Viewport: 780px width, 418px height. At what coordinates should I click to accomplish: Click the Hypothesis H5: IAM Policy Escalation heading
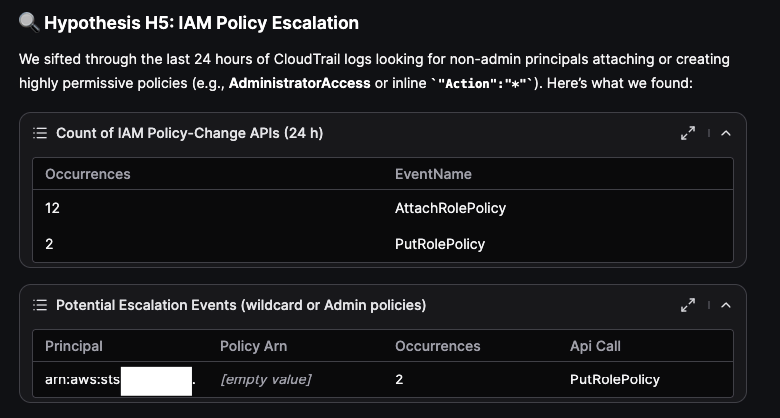click(x=201, y=23)
